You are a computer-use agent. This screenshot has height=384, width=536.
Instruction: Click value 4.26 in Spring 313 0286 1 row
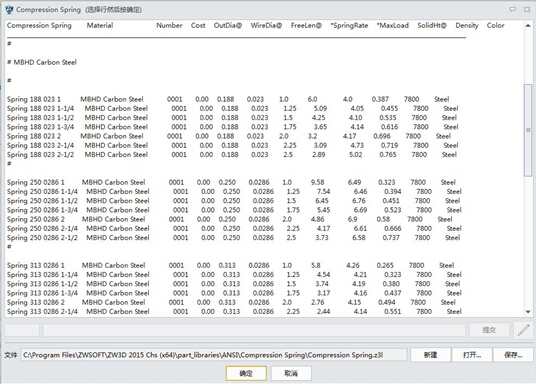click(353, 265)
